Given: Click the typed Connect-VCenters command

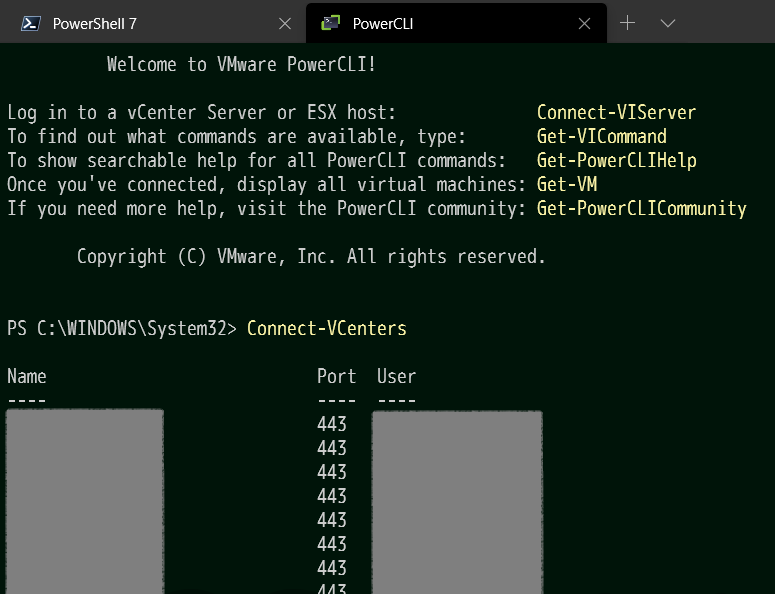Looking at the screenshot, I should tap(327, 329).
